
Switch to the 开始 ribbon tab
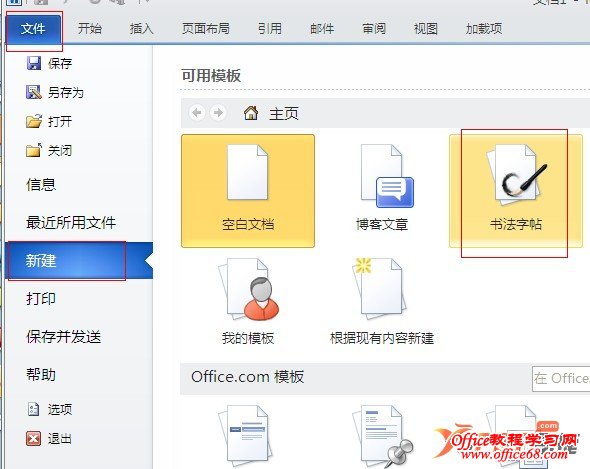[90, 29]
